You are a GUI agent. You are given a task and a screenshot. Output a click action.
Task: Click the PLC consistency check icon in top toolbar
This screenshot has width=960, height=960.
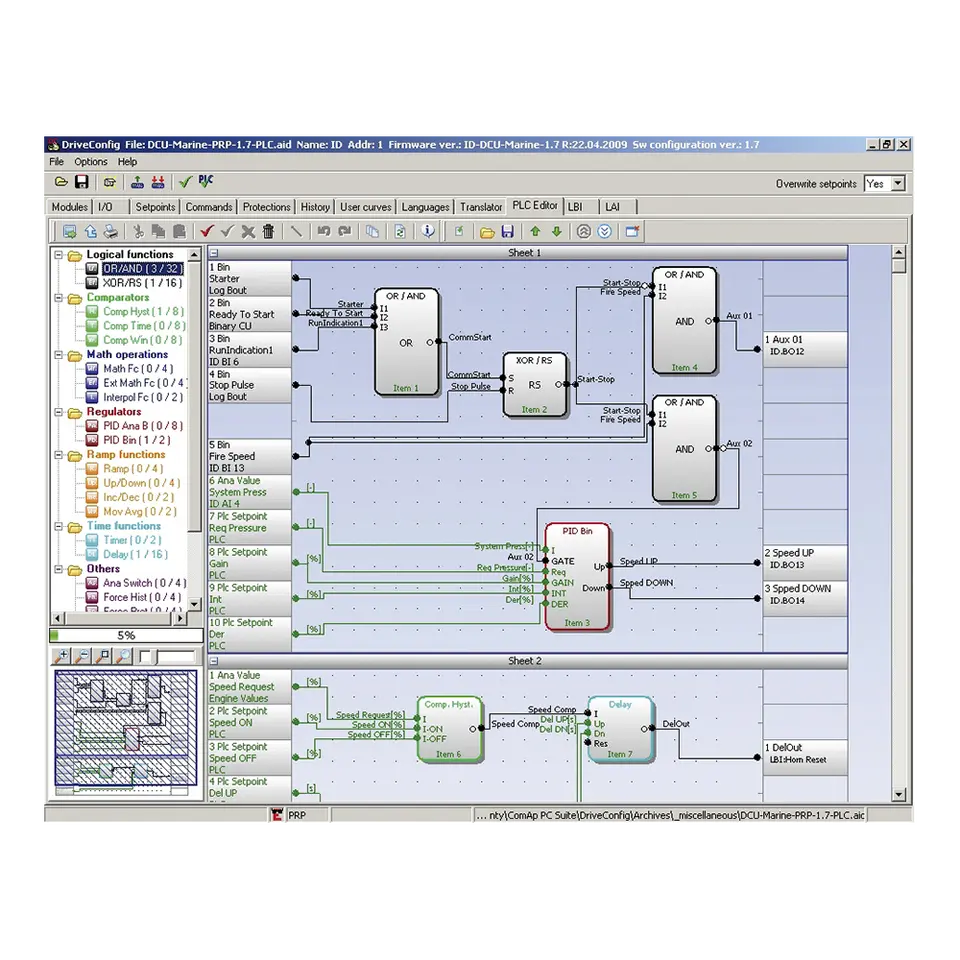(206, 181)
